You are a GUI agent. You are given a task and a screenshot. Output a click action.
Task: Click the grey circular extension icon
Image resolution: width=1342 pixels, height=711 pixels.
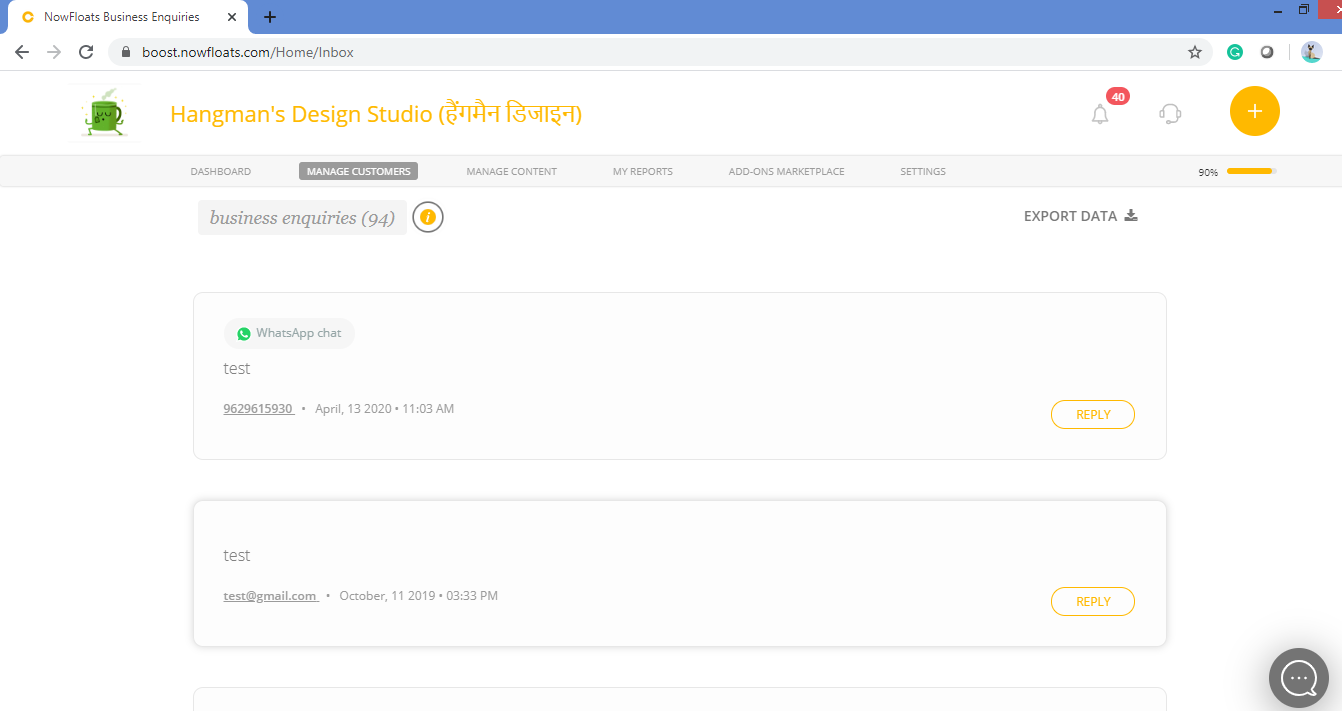coord(1267,52)
